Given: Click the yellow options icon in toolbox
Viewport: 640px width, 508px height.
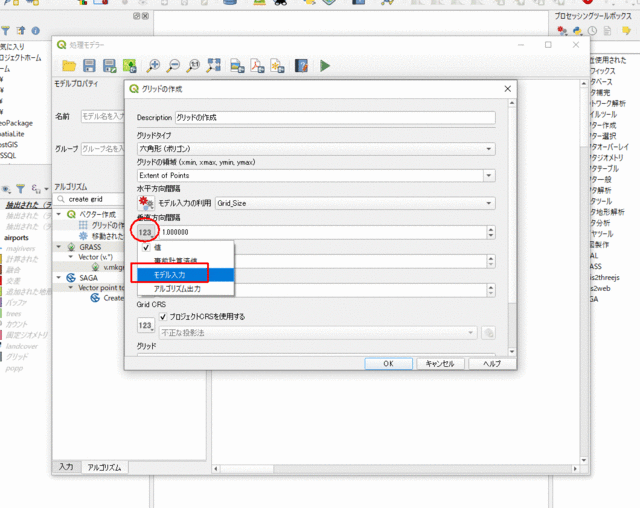Looking at the screenshot, I should click(626, 31).
